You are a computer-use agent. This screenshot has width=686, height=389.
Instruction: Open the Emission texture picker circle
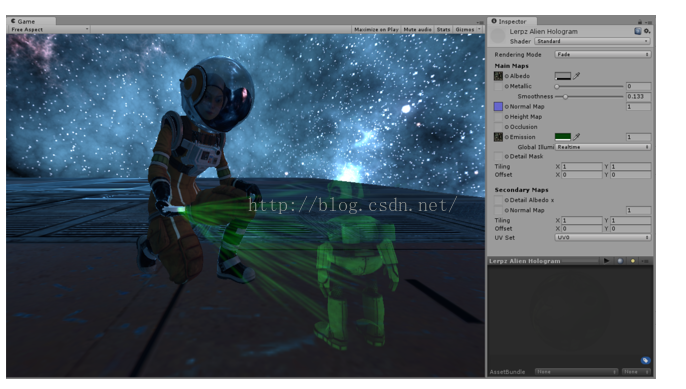coord(507,137)
